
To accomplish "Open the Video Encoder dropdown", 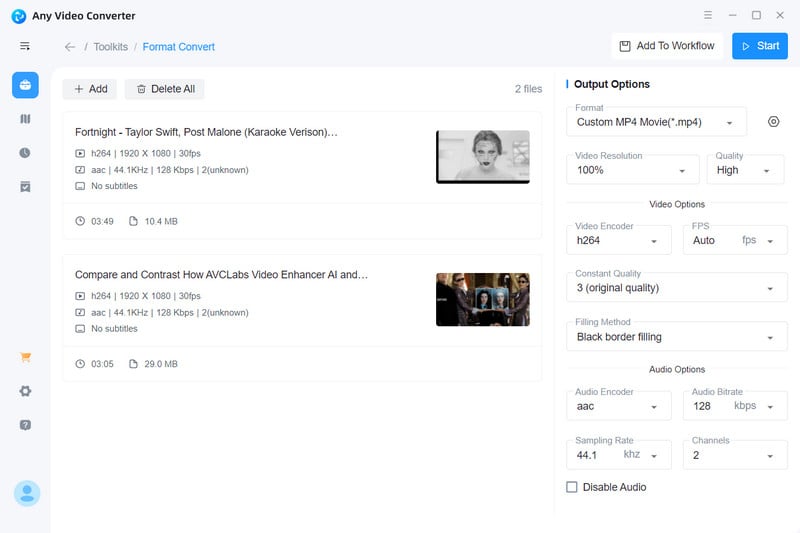I will [619, 240].
